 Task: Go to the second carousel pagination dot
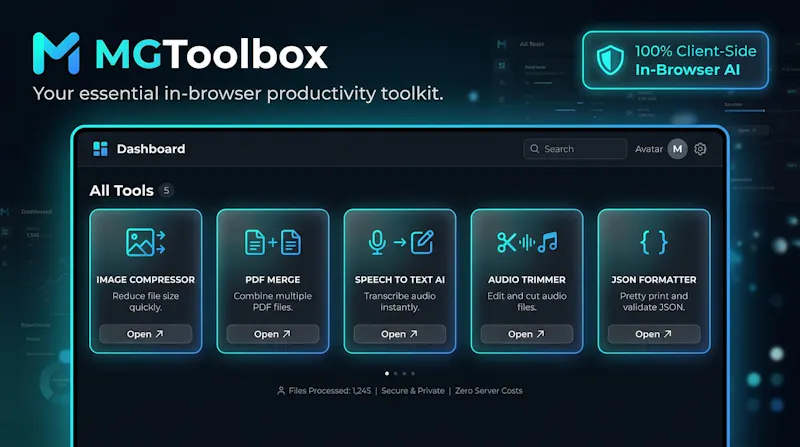pos(395,374)
